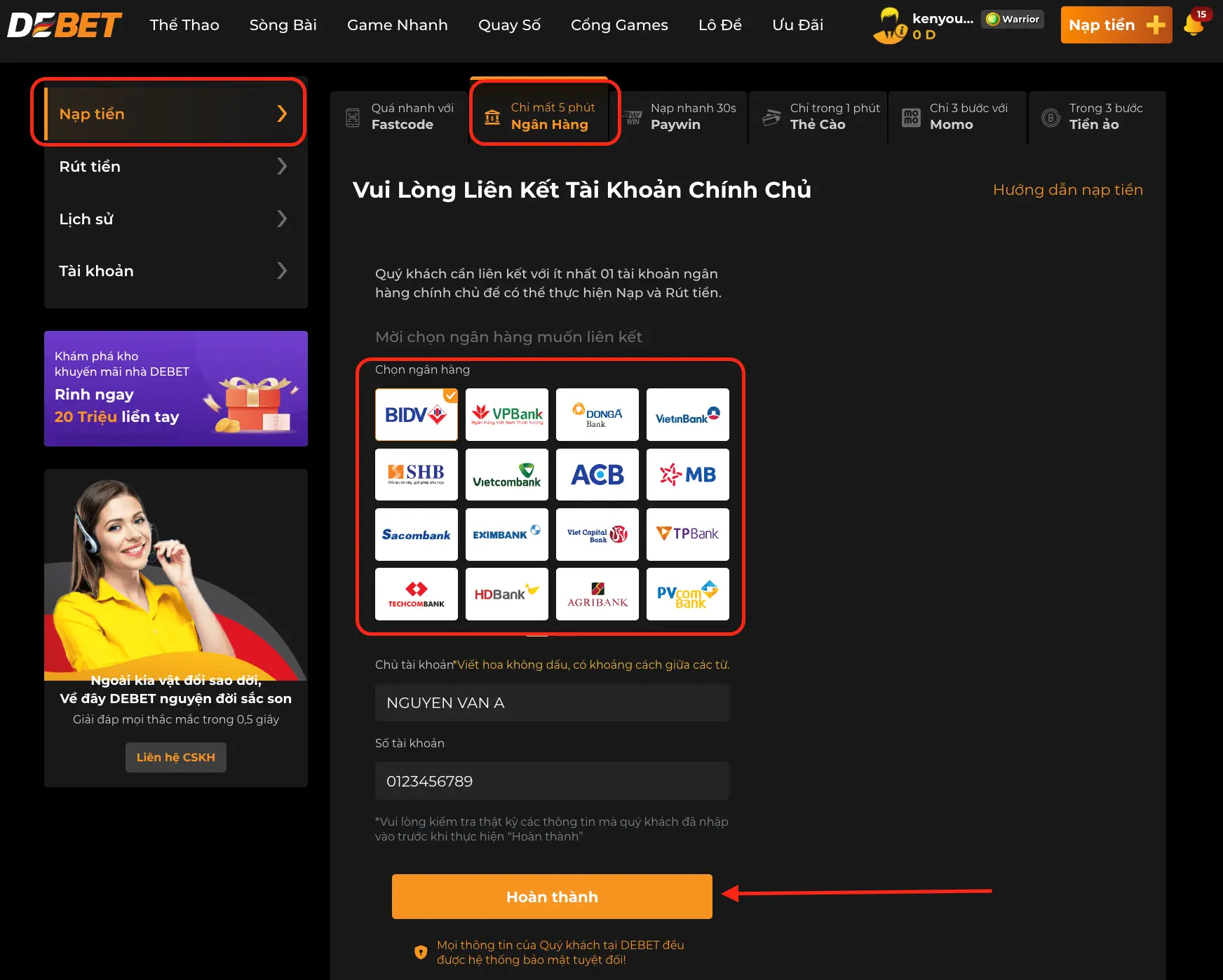Expand Rút tiền sidebar chevron

coord(282,166)
